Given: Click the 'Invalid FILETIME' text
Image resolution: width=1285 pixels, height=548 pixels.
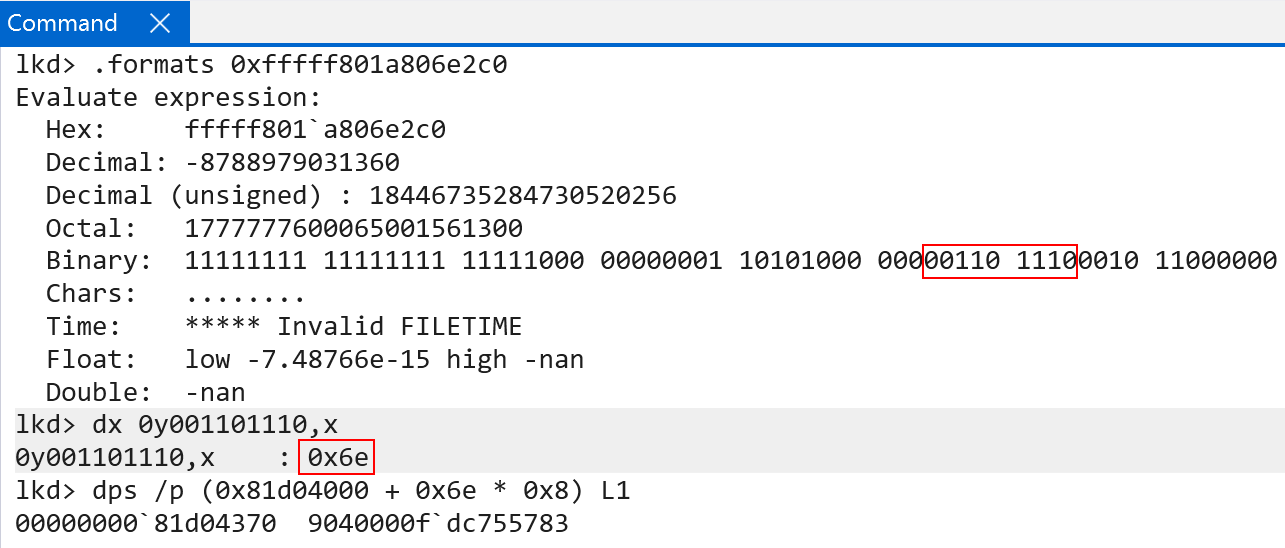Looking at the screenshot, I should tap(400, 326).
